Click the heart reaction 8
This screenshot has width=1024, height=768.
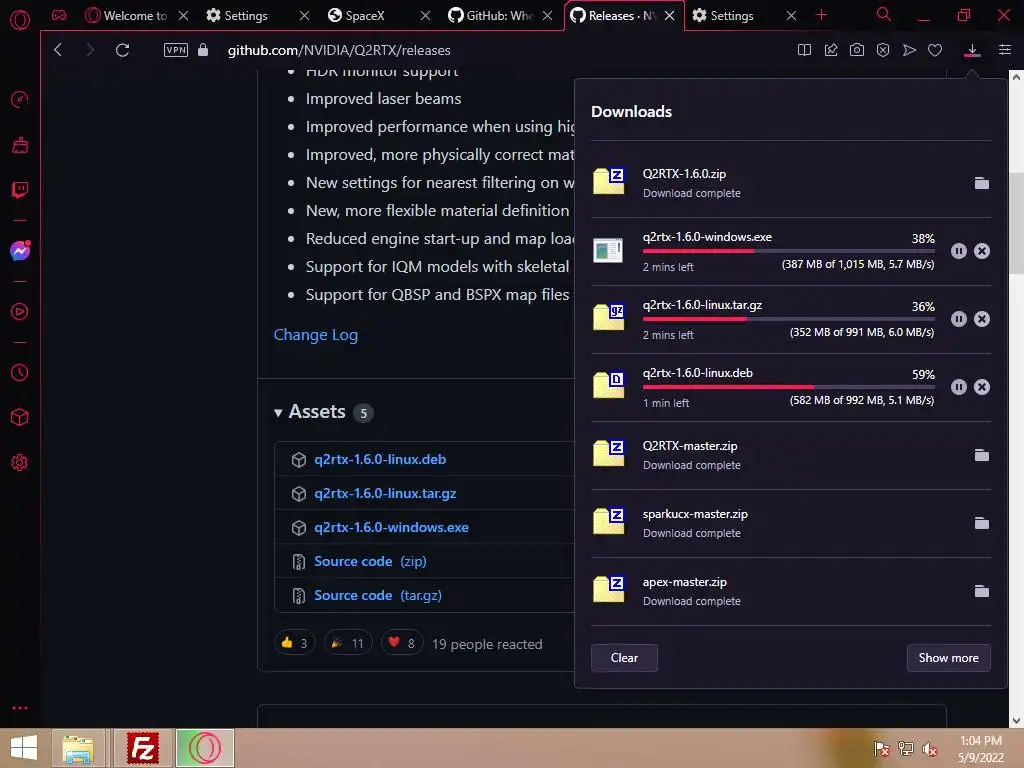pos(402,643)
